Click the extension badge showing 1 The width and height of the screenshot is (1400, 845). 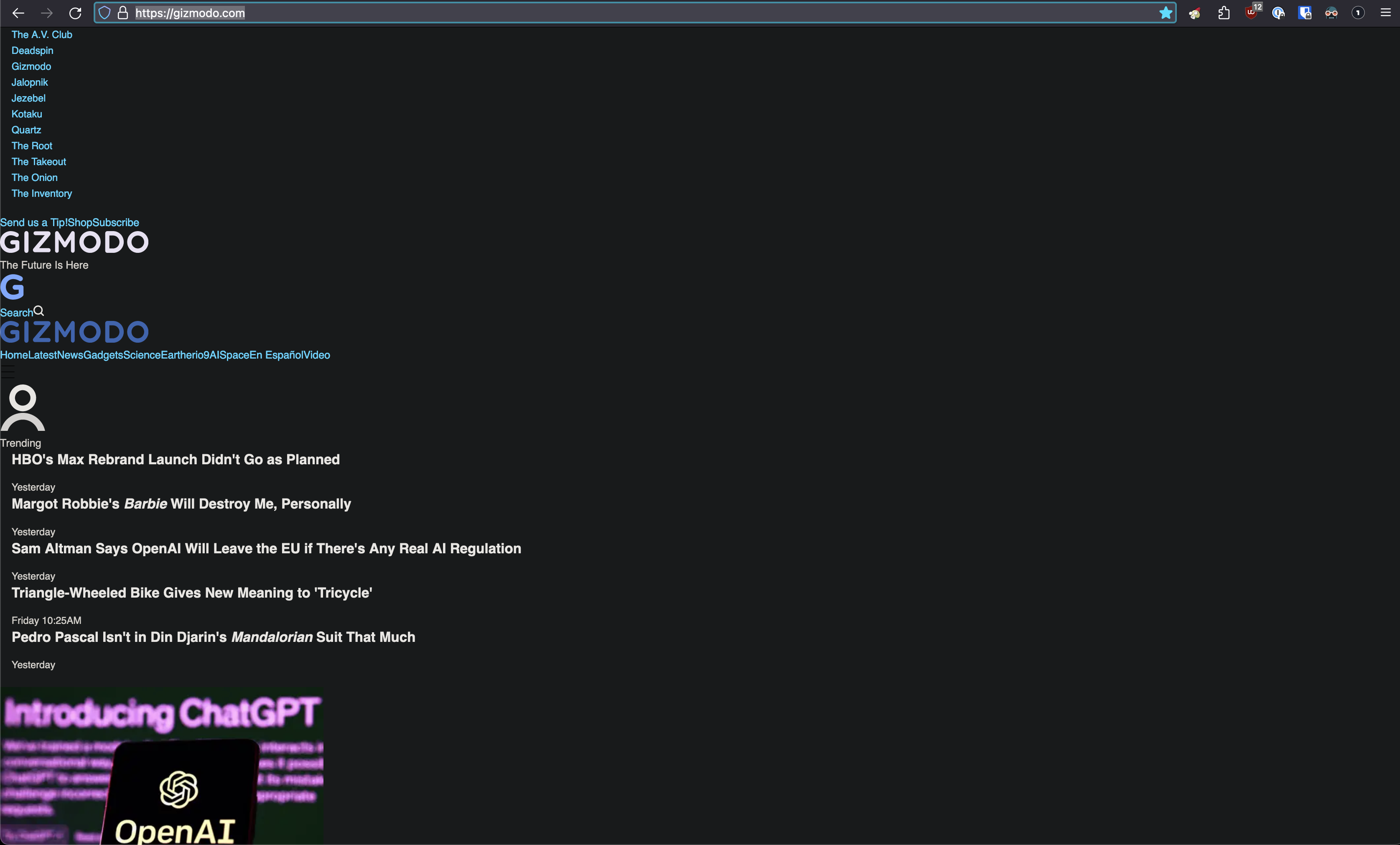pos(1358,13)
